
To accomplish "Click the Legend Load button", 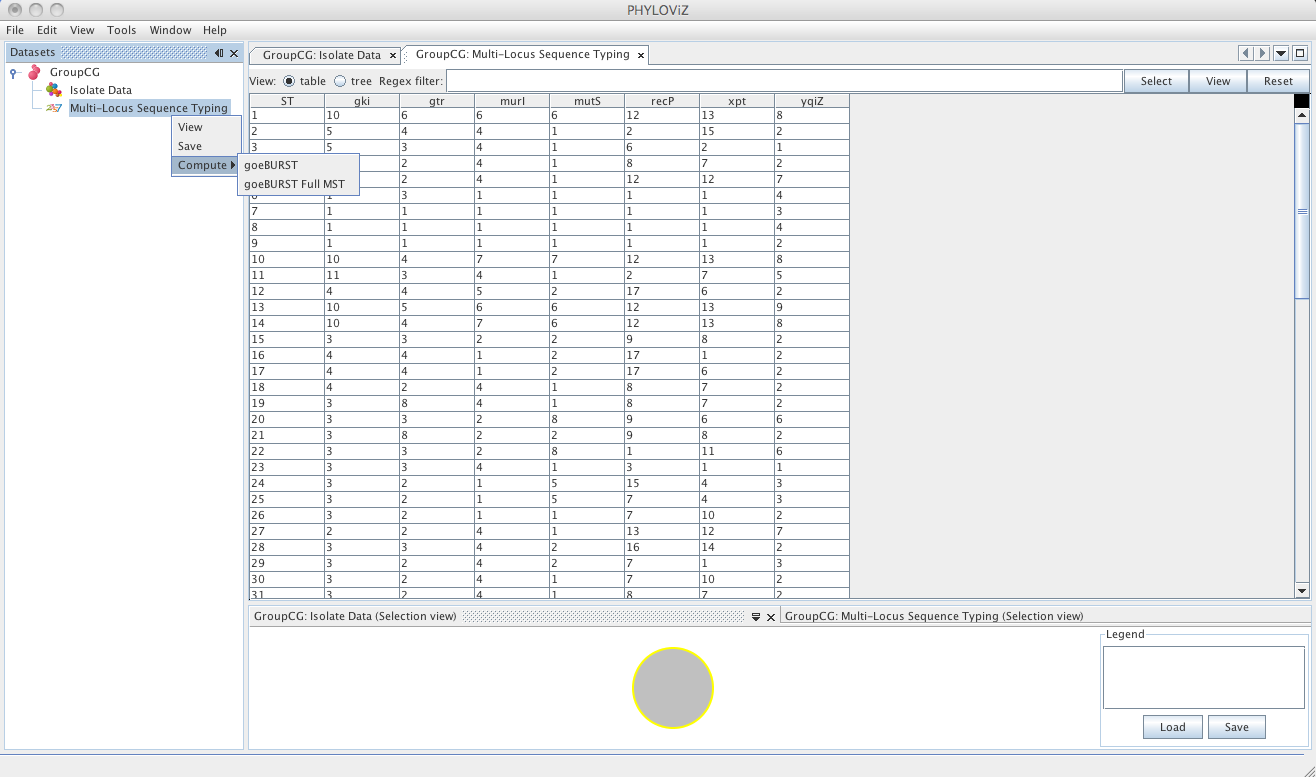I will coord(1173,727).
